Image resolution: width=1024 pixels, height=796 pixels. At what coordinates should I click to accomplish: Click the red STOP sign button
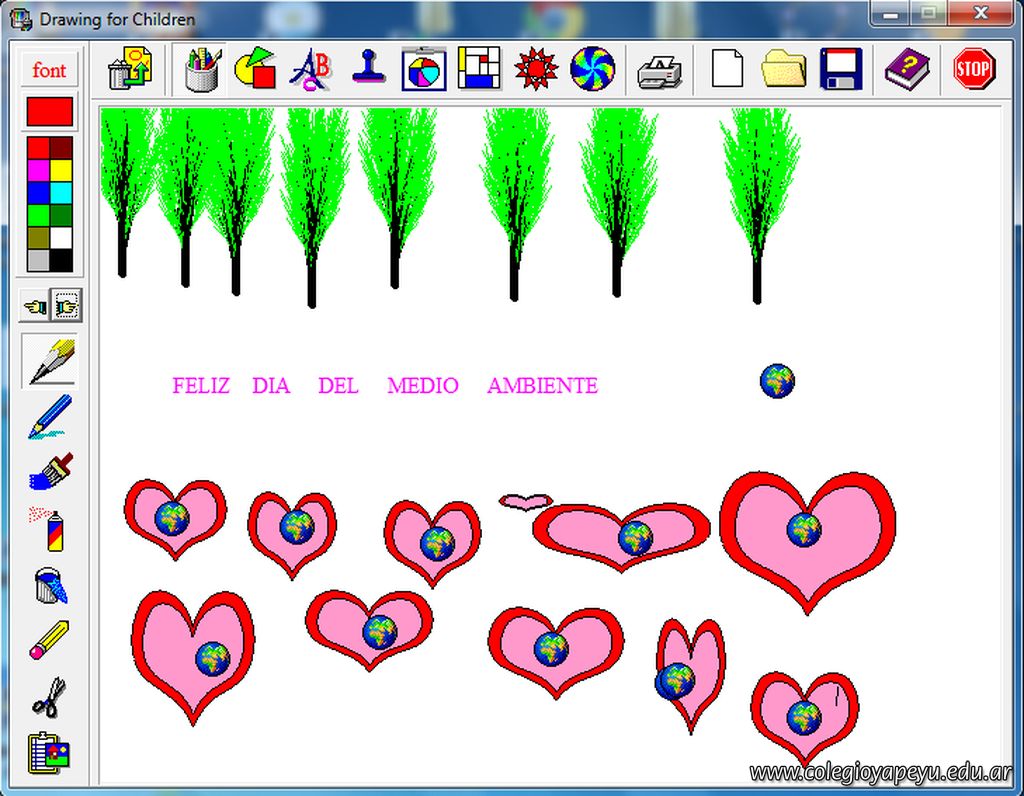tap(973, 69)
